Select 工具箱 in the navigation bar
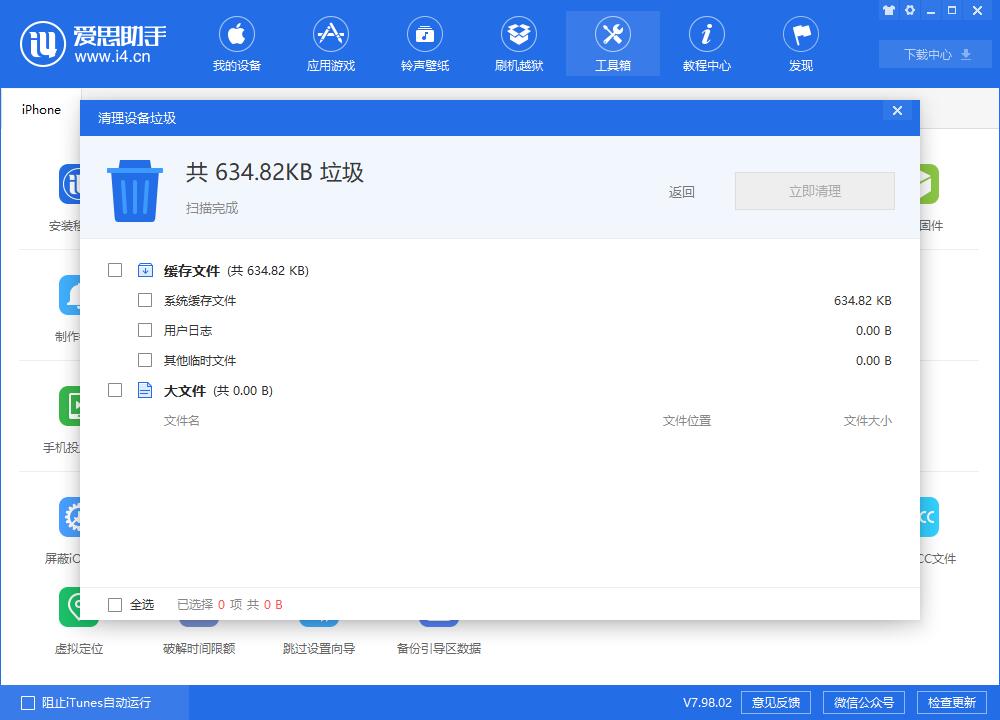This screenshot has height=720, width=1000. click(612, 43)
